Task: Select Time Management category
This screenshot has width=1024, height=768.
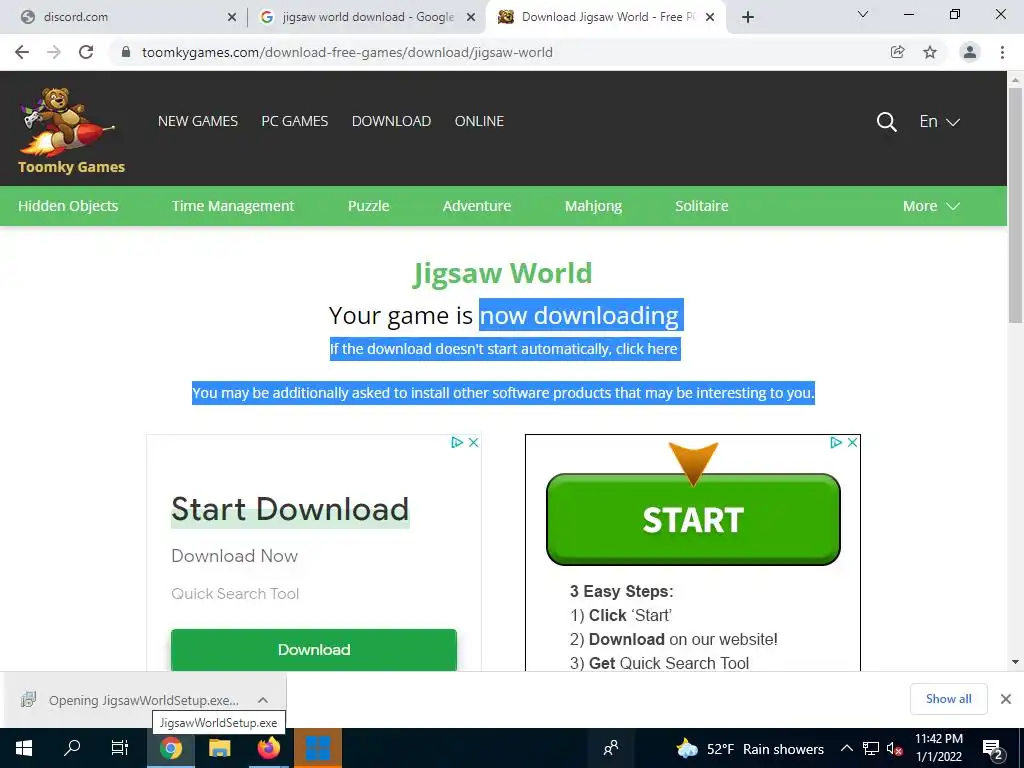Action: (233, 206)
